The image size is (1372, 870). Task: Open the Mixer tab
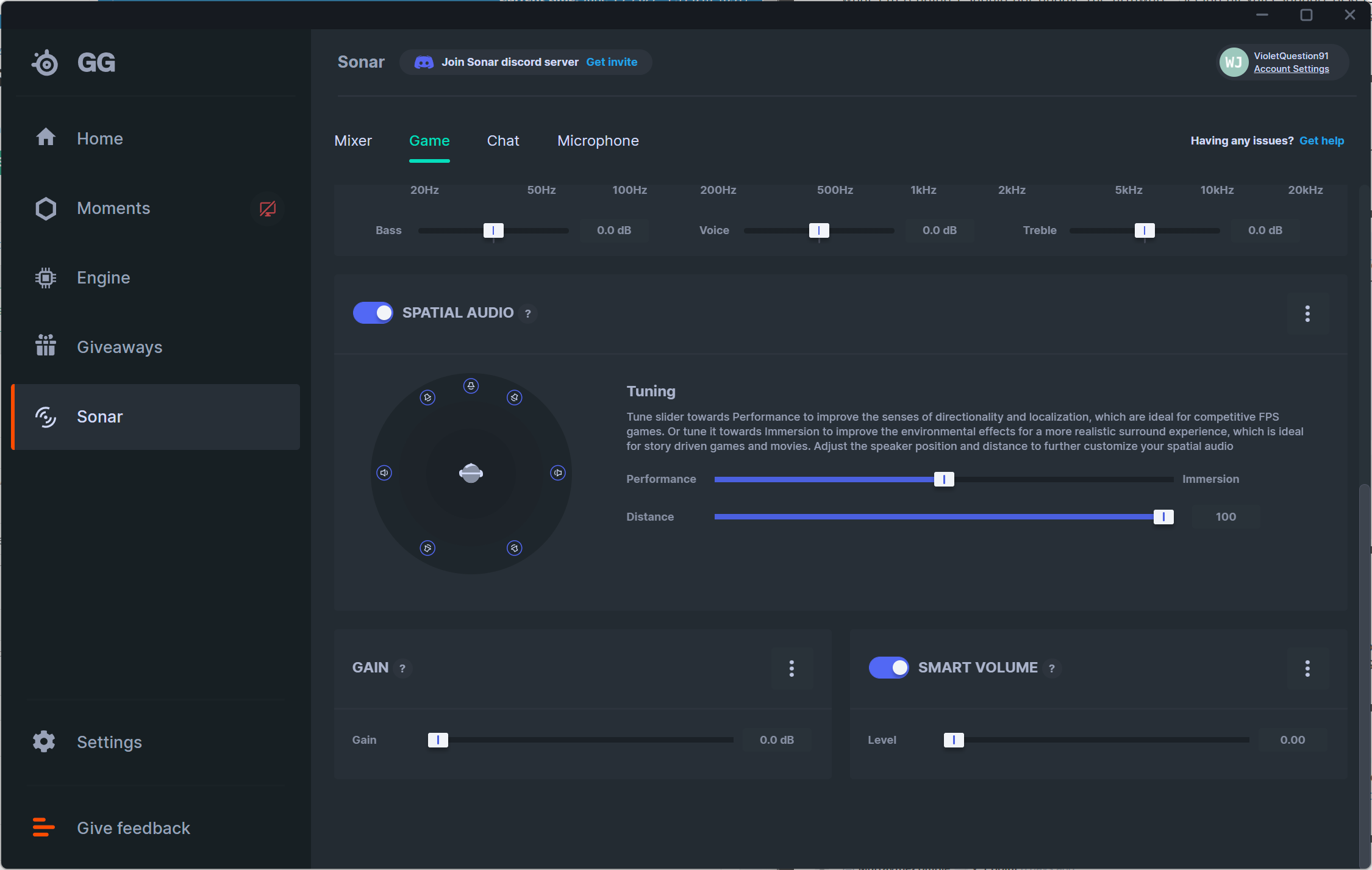click(x=353, y=141)
